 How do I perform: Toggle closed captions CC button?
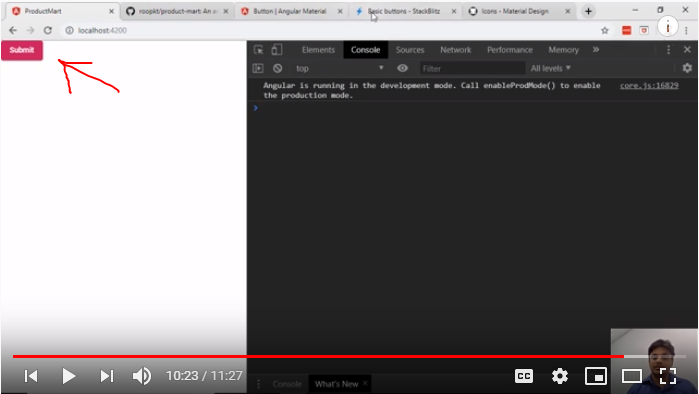pos(524,376)
